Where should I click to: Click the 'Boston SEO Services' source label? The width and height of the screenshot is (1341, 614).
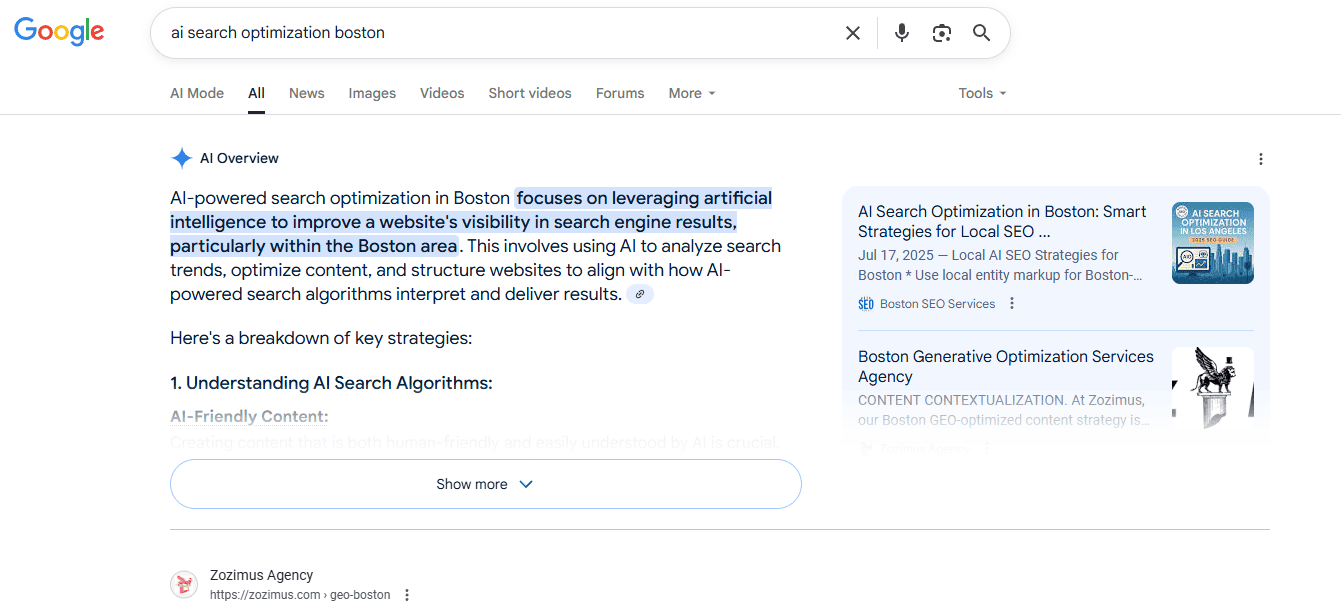tap(938, 304)
